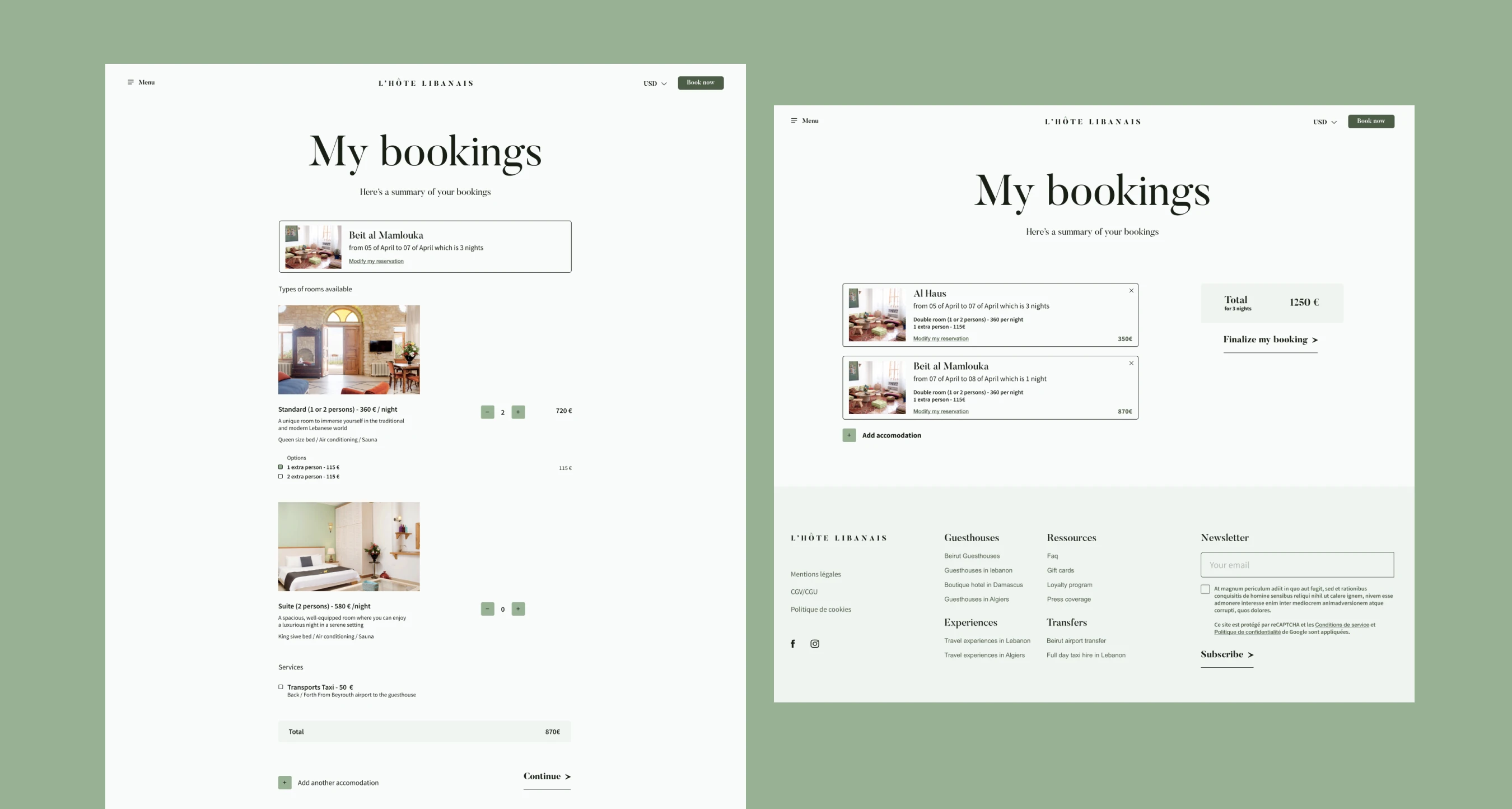Tick the newsletter consent checkbox

(x=1205, y=589)
